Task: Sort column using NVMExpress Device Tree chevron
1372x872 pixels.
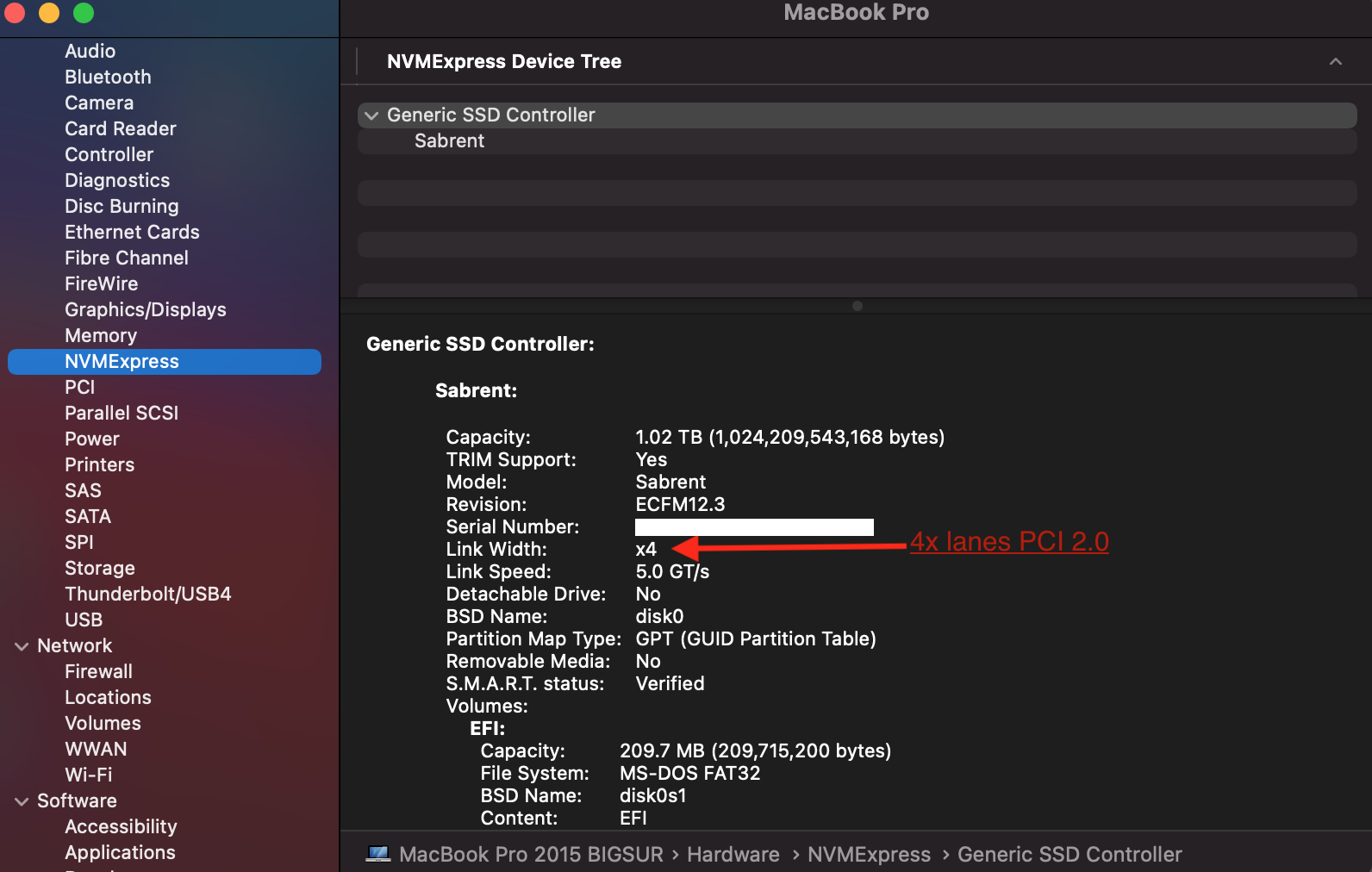Action: tap(1335, 62)
